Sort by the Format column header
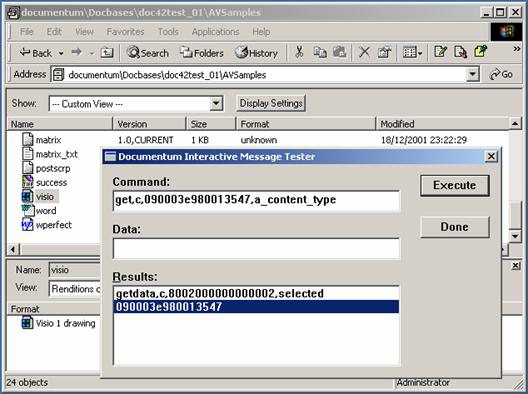The height and width of the screenshot is (394, 528). (x=306, y=124)
